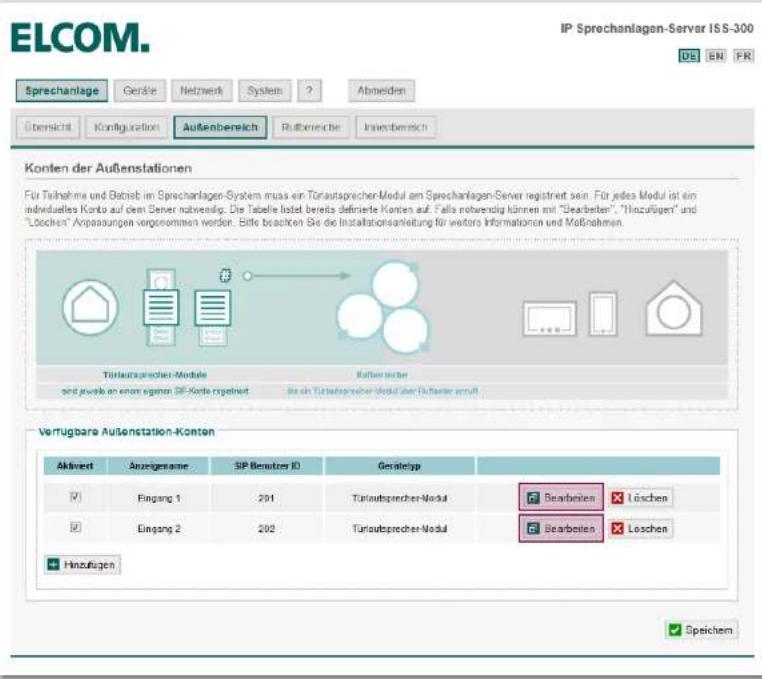Switch language to DE

[689, 56]
